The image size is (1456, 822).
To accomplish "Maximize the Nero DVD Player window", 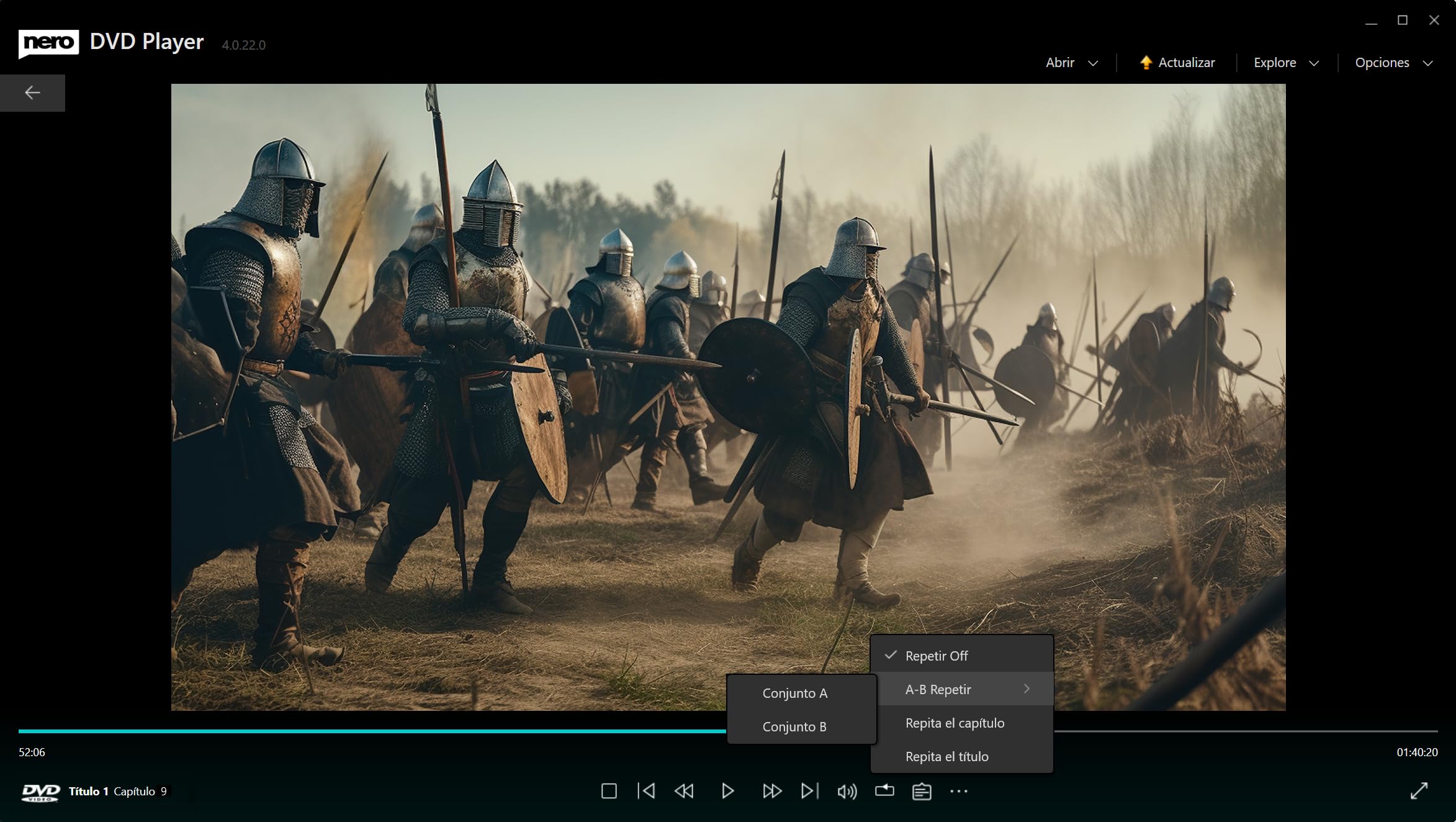I will [1402, 20].
